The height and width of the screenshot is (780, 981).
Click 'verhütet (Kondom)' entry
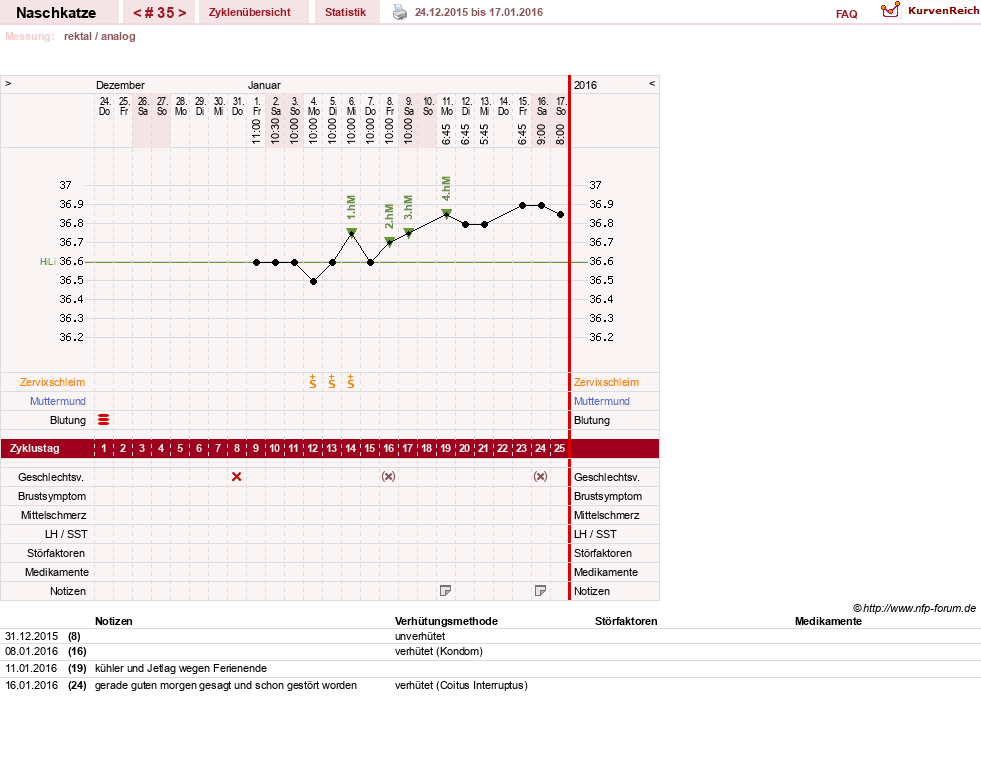tap(439, 651)
